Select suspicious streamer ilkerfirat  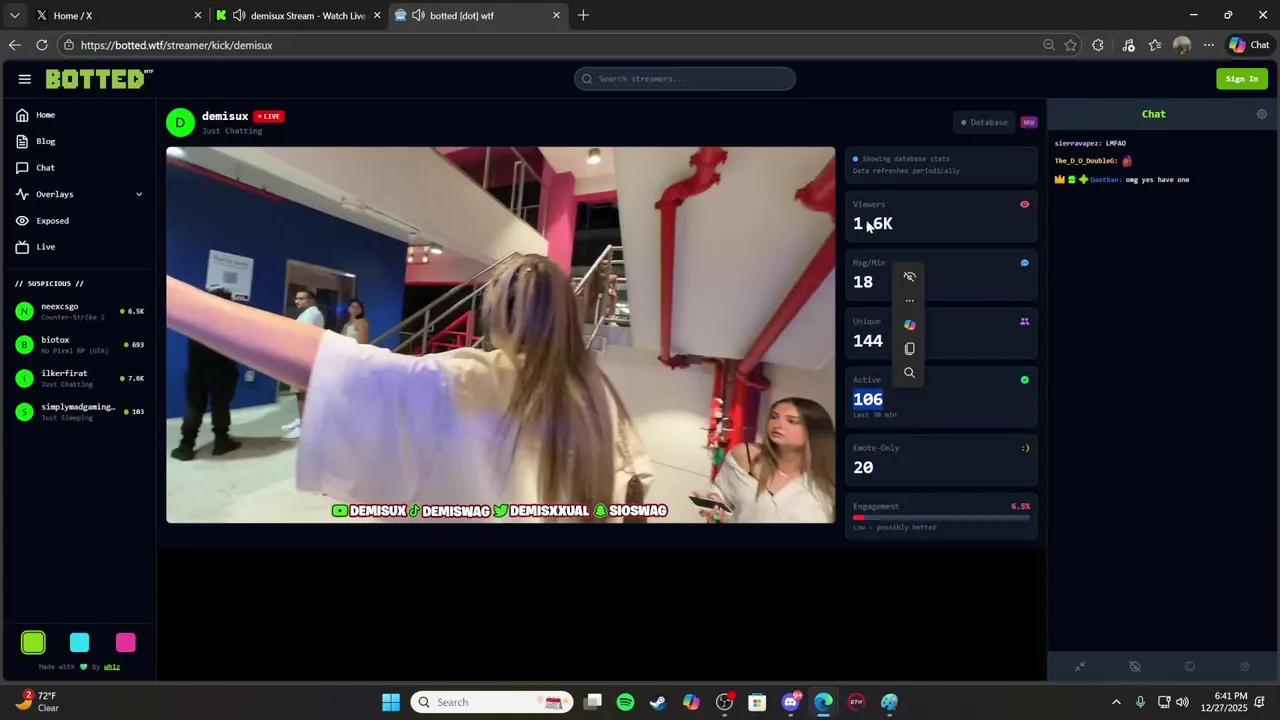[x=79, y=378]
